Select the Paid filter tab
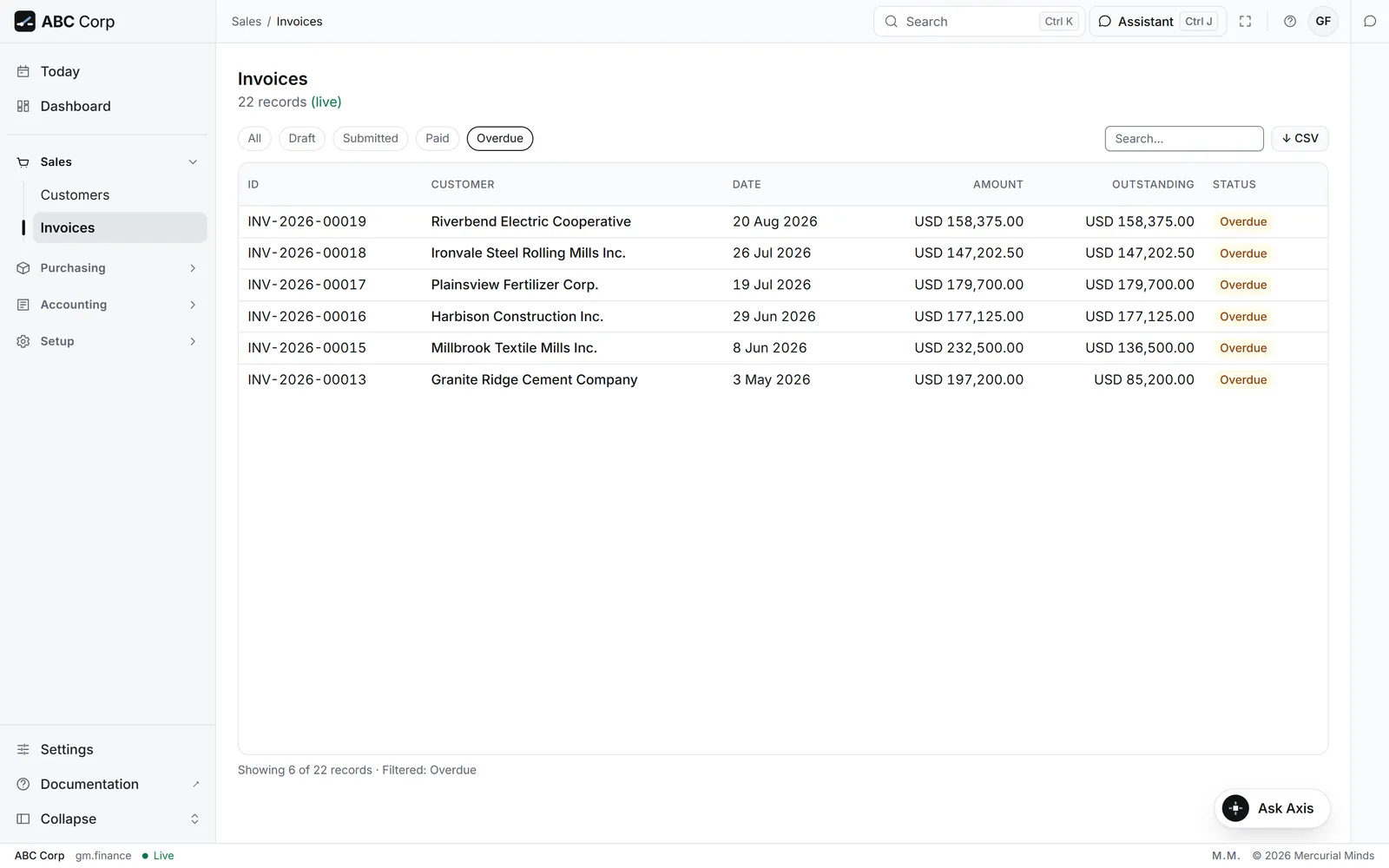 438,139
